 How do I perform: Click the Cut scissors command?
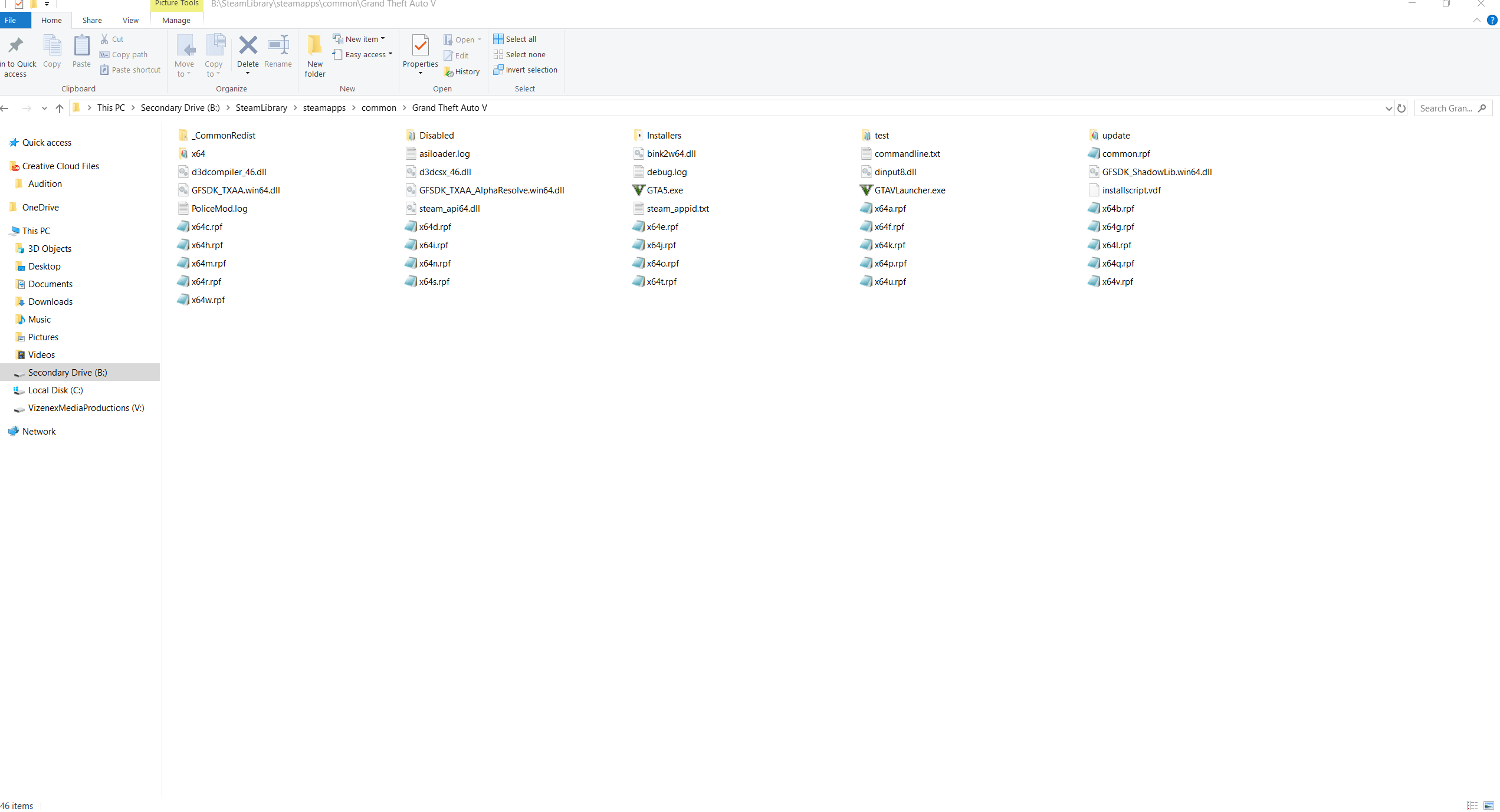tap(112, 39)
